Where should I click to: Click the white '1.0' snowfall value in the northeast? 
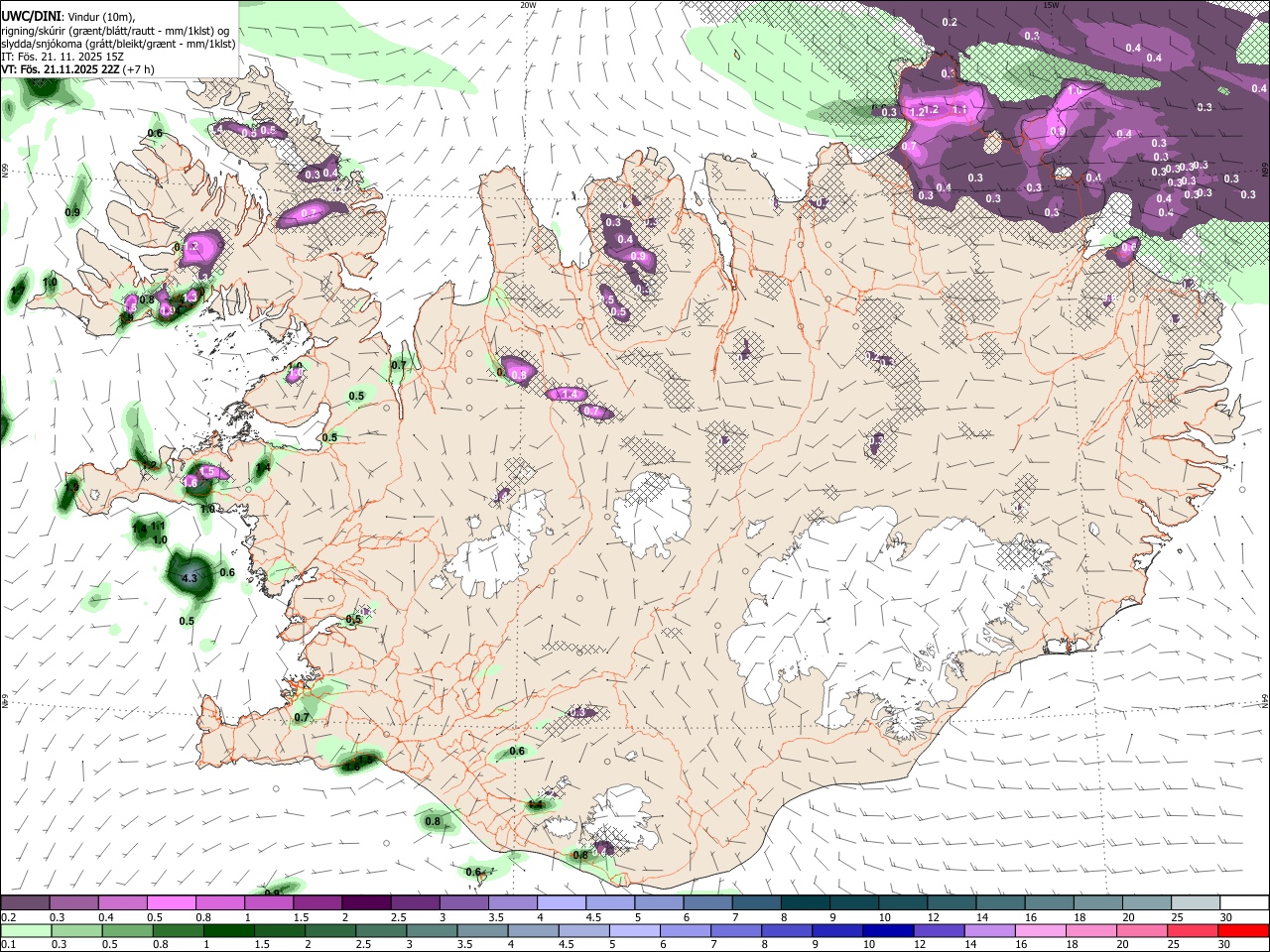click(x=1075, y=90)
